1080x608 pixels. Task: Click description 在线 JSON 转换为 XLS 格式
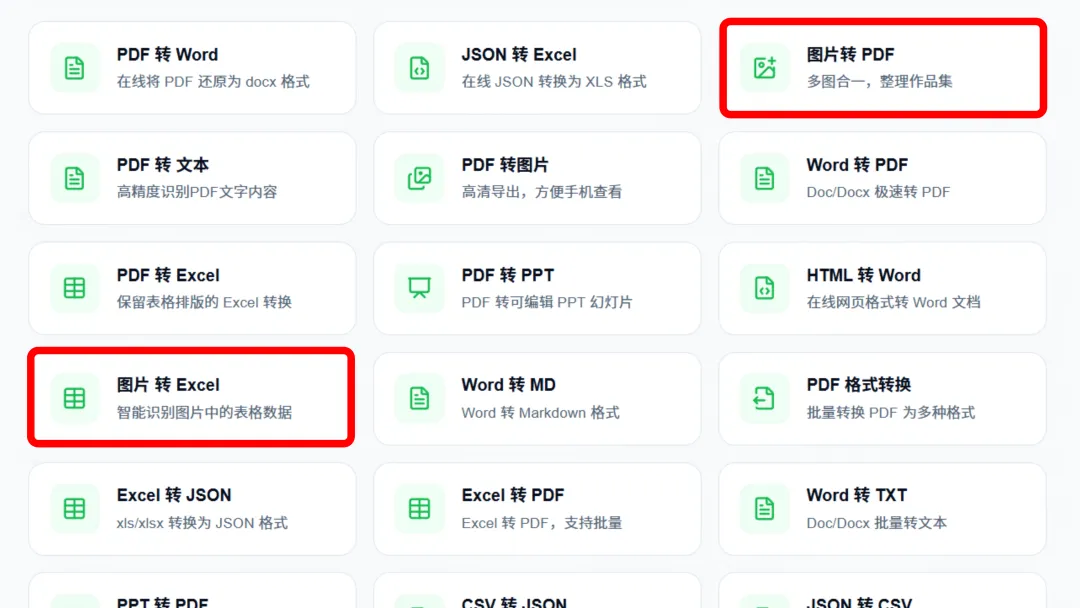554,81
